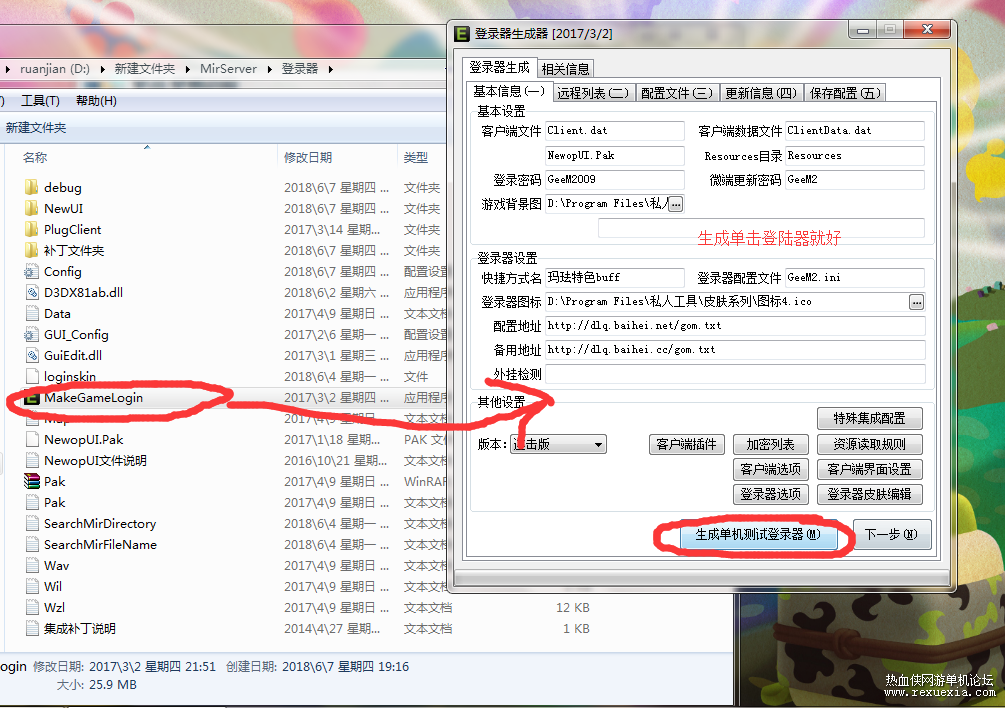Click the Wav text file icon
Image resolution: width=1005 pixels, height=708 pixels.
(31, 566)
